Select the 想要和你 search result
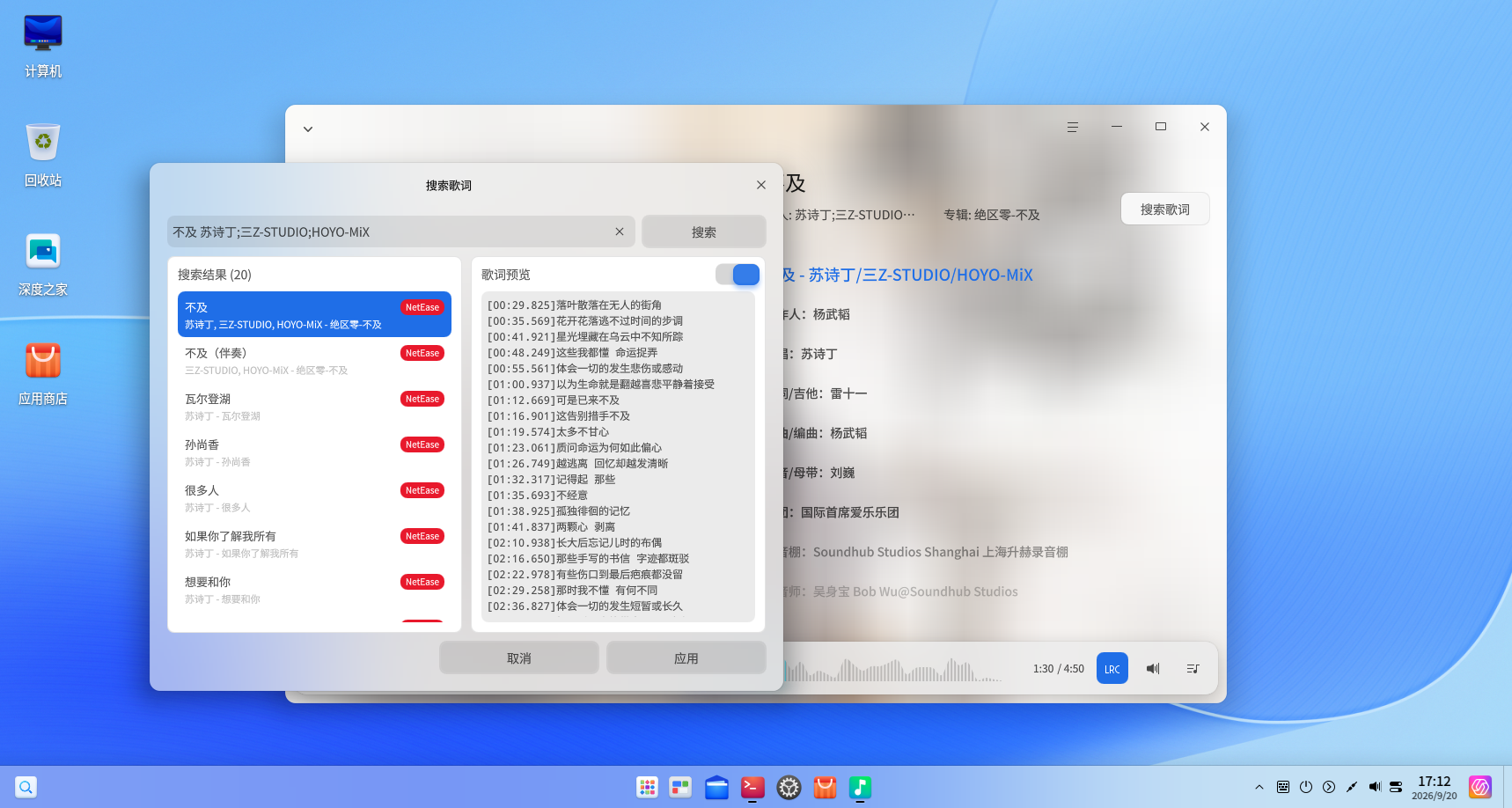 pyautogui.click(x=314, y=589)
